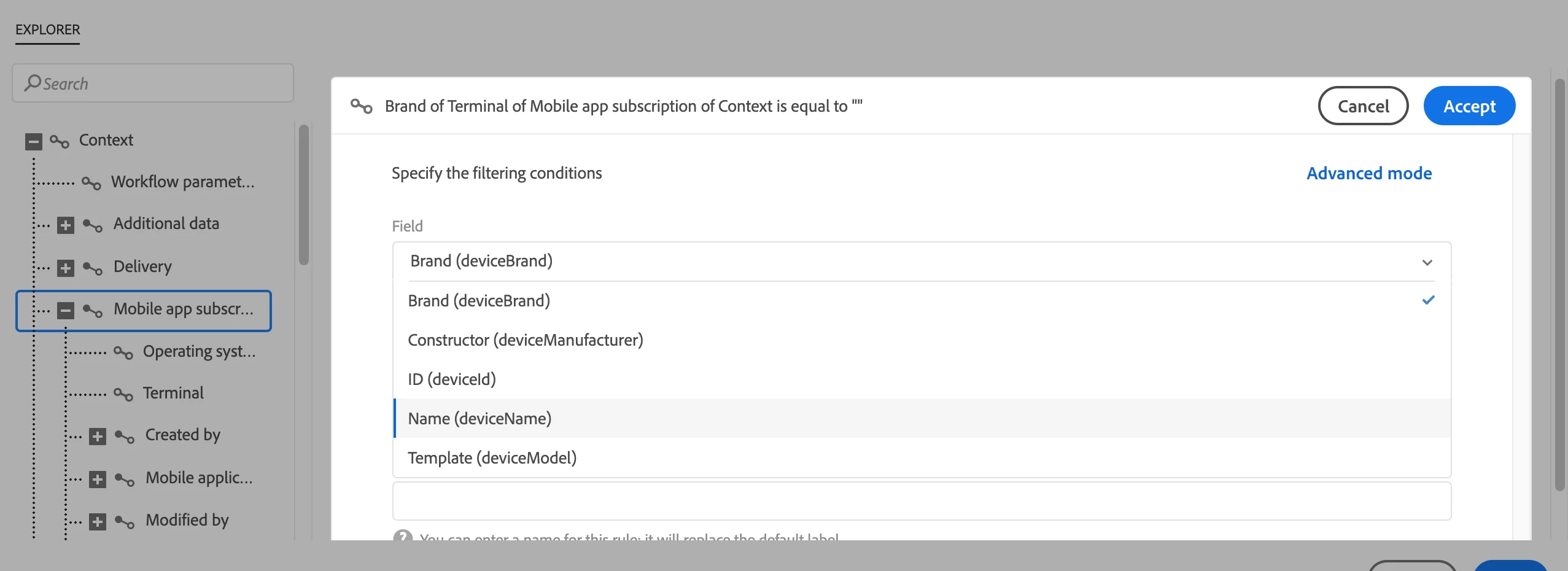Click the link icon next to Operating system
Image resolution: width=1568 pixels, height=571 pixels.
click(123, 352)
